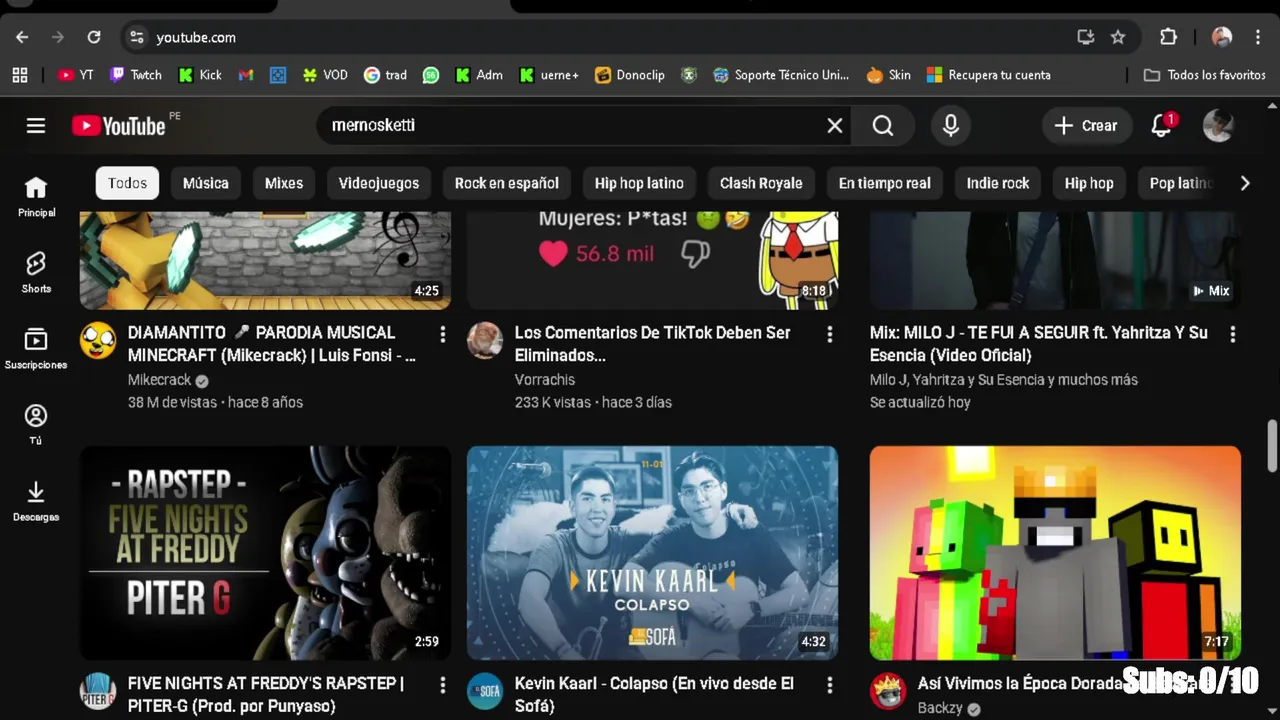Click the Backzy channel name
The width and height of the screenshot is (1280, 720).
click(x=940, y=708)
